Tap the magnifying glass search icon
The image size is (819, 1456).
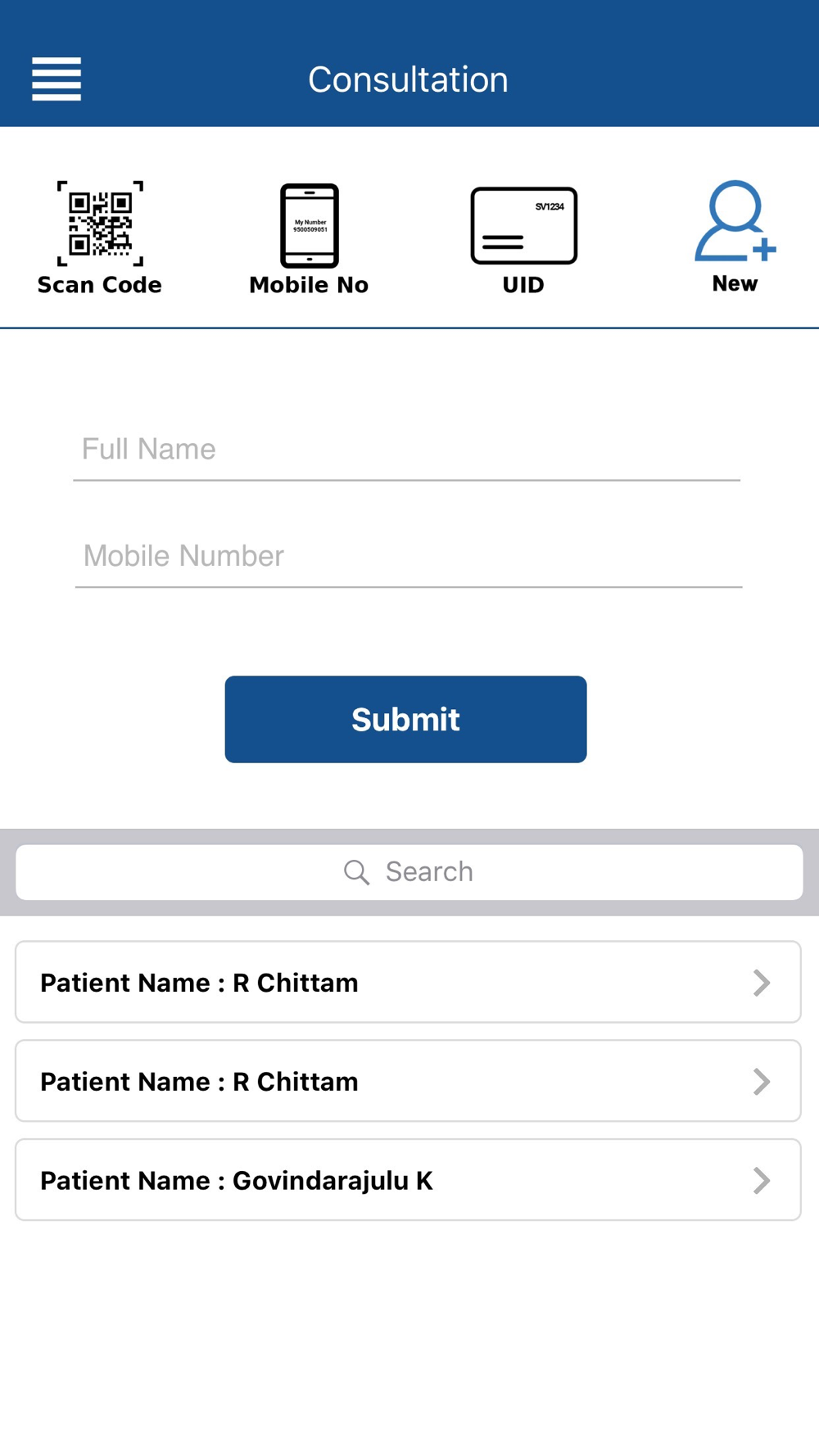pyautogui.click(x=356, y=872)
